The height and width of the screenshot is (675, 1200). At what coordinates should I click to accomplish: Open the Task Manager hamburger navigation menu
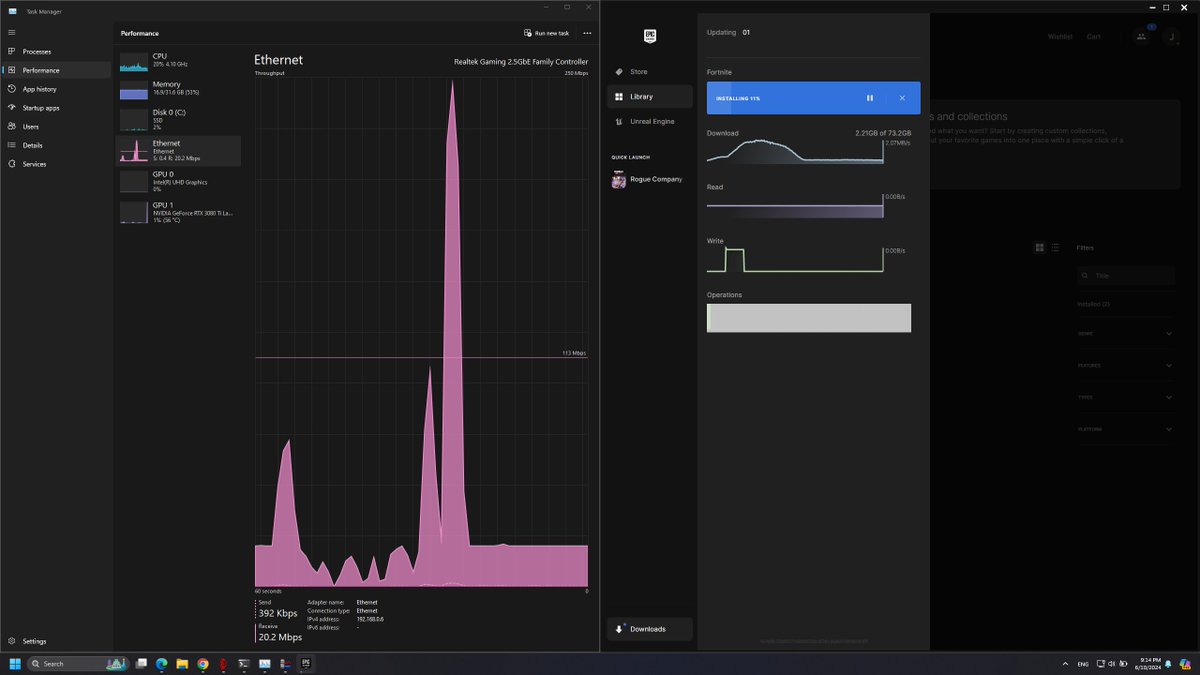11,32
